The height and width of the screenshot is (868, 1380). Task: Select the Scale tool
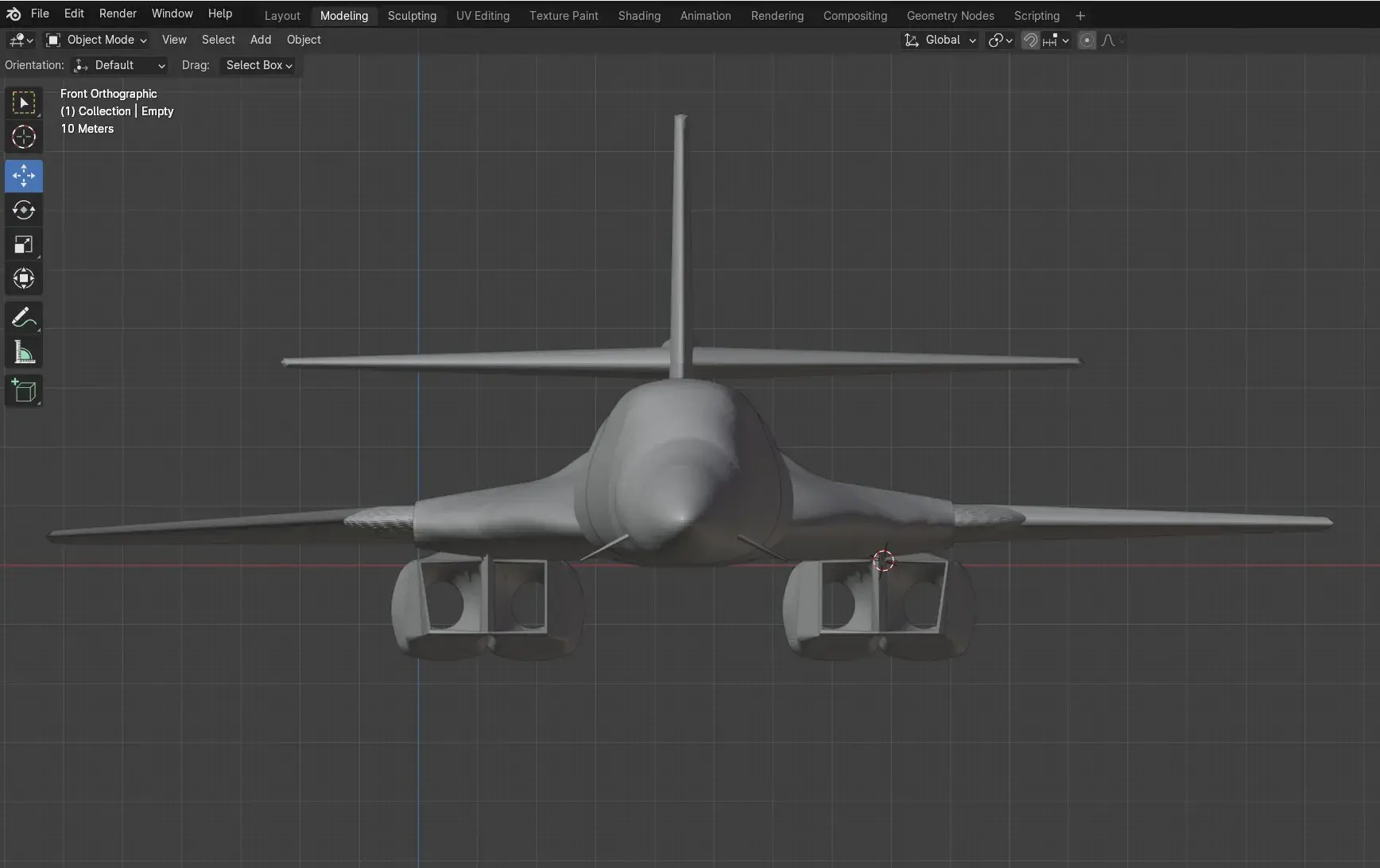pyautogui.click(x=24, y=245)
